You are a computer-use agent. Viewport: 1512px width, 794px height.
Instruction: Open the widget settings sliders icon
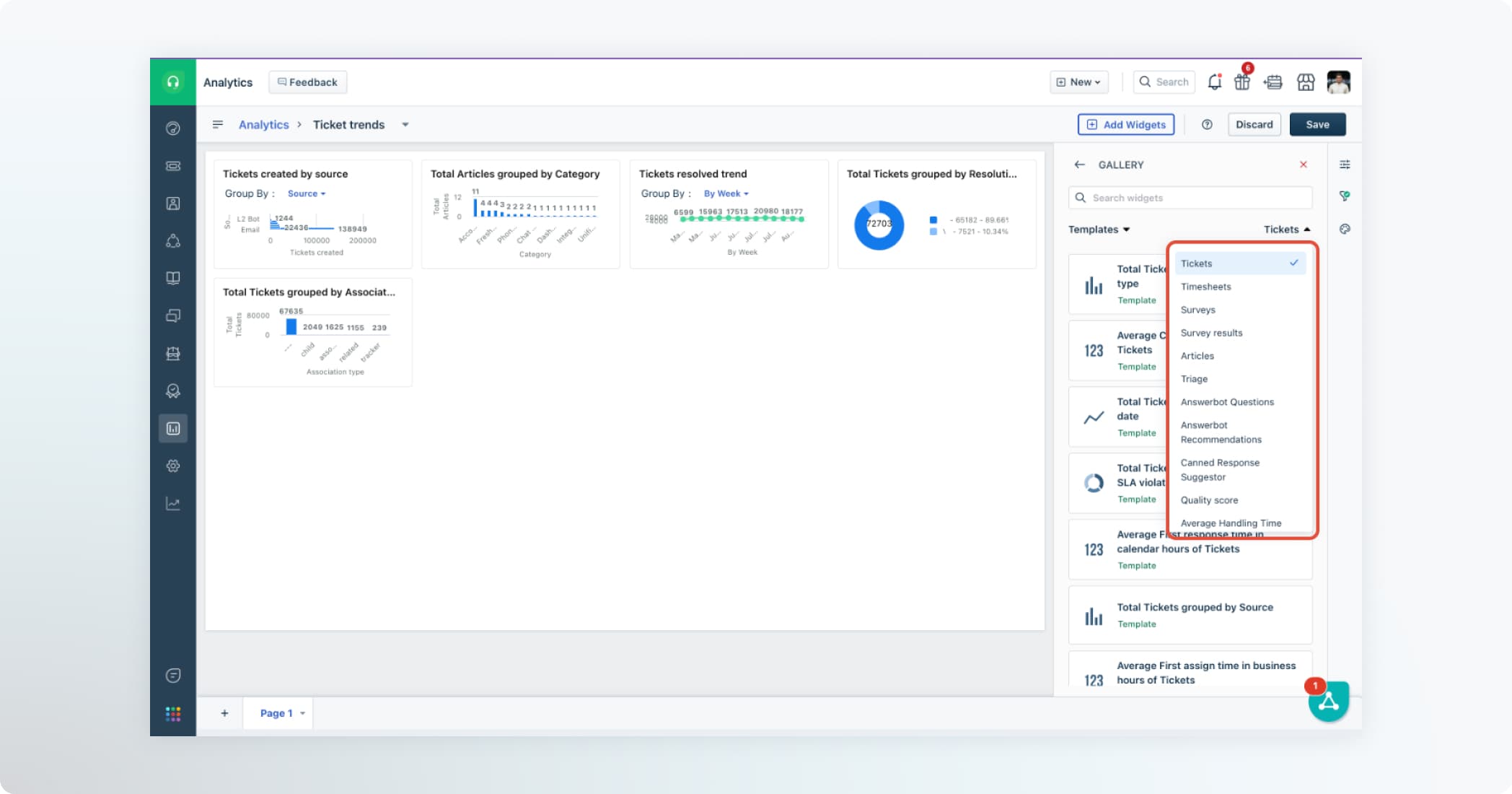click(1345, 165)
